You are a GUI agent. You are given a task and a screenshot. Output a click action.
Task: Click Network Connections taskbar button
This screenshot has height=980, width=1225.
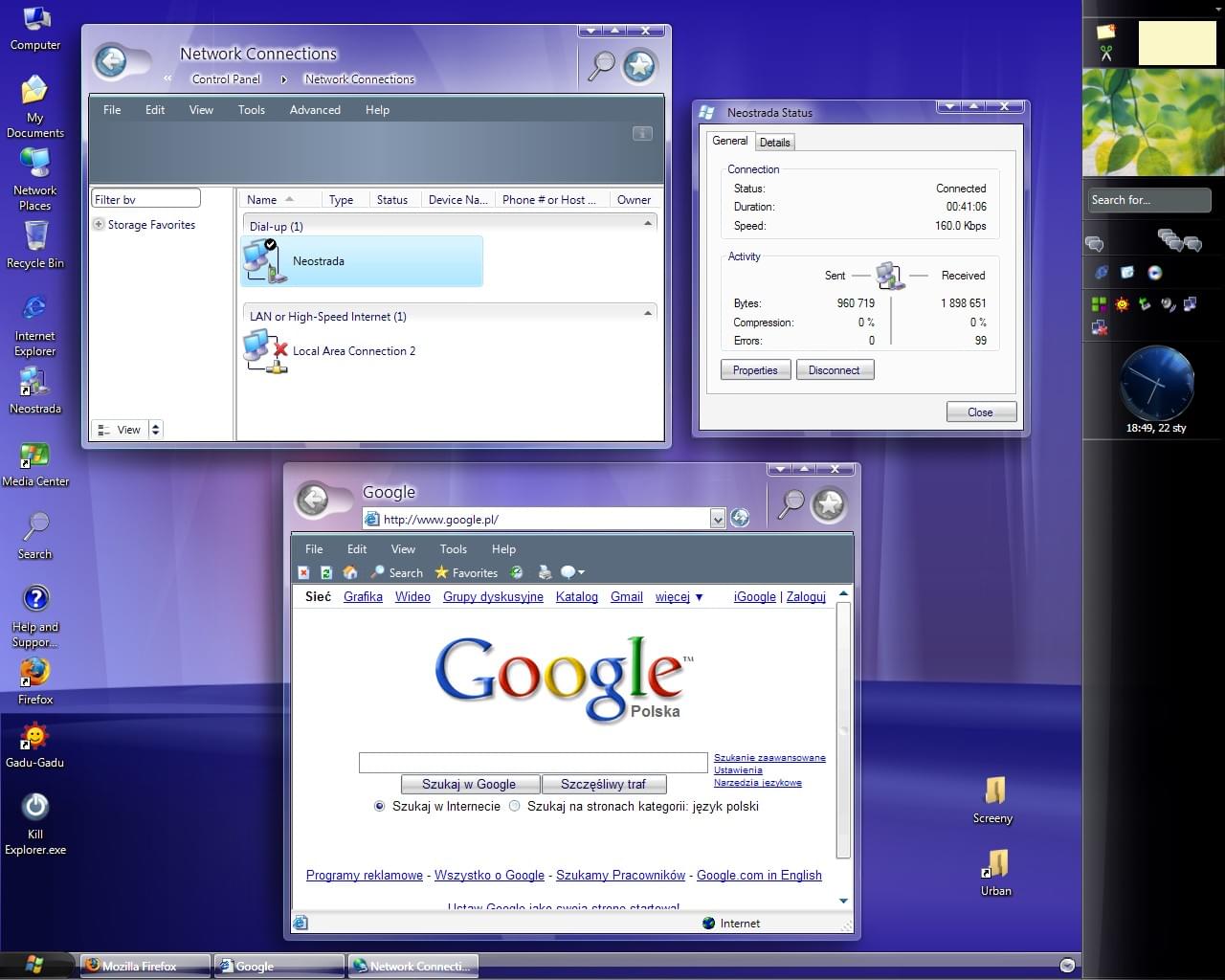point(413,966)
